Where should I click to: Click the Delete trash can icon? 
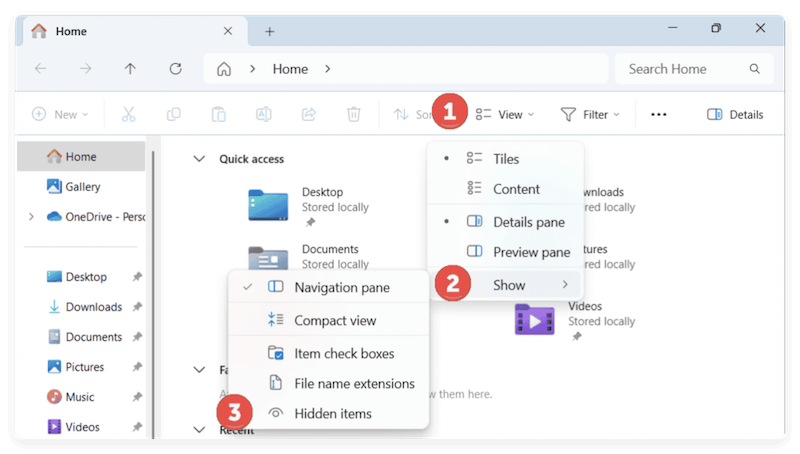[353, 114]
